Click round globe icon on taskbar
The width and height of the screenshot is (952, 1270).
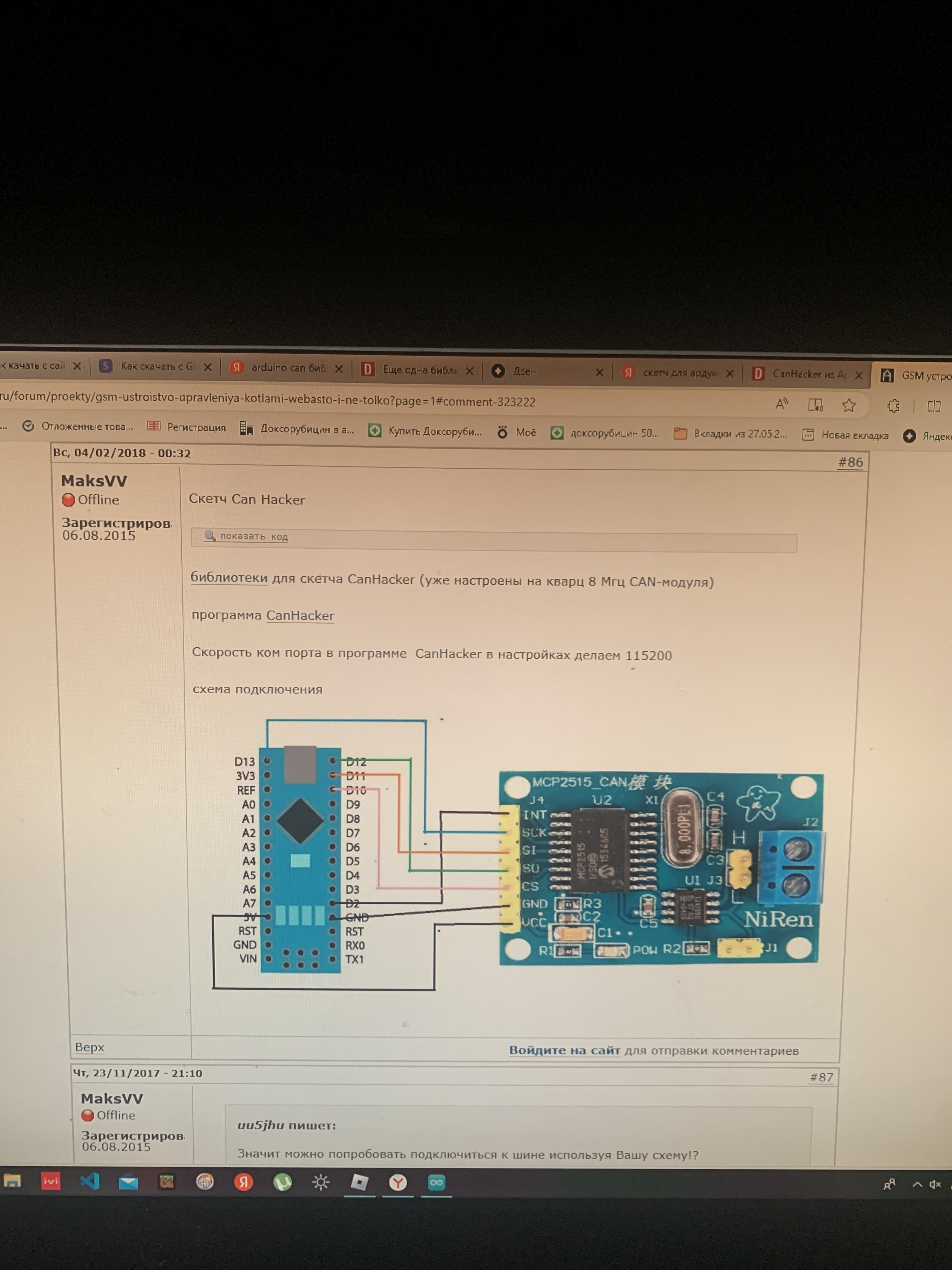(205, 1182)
